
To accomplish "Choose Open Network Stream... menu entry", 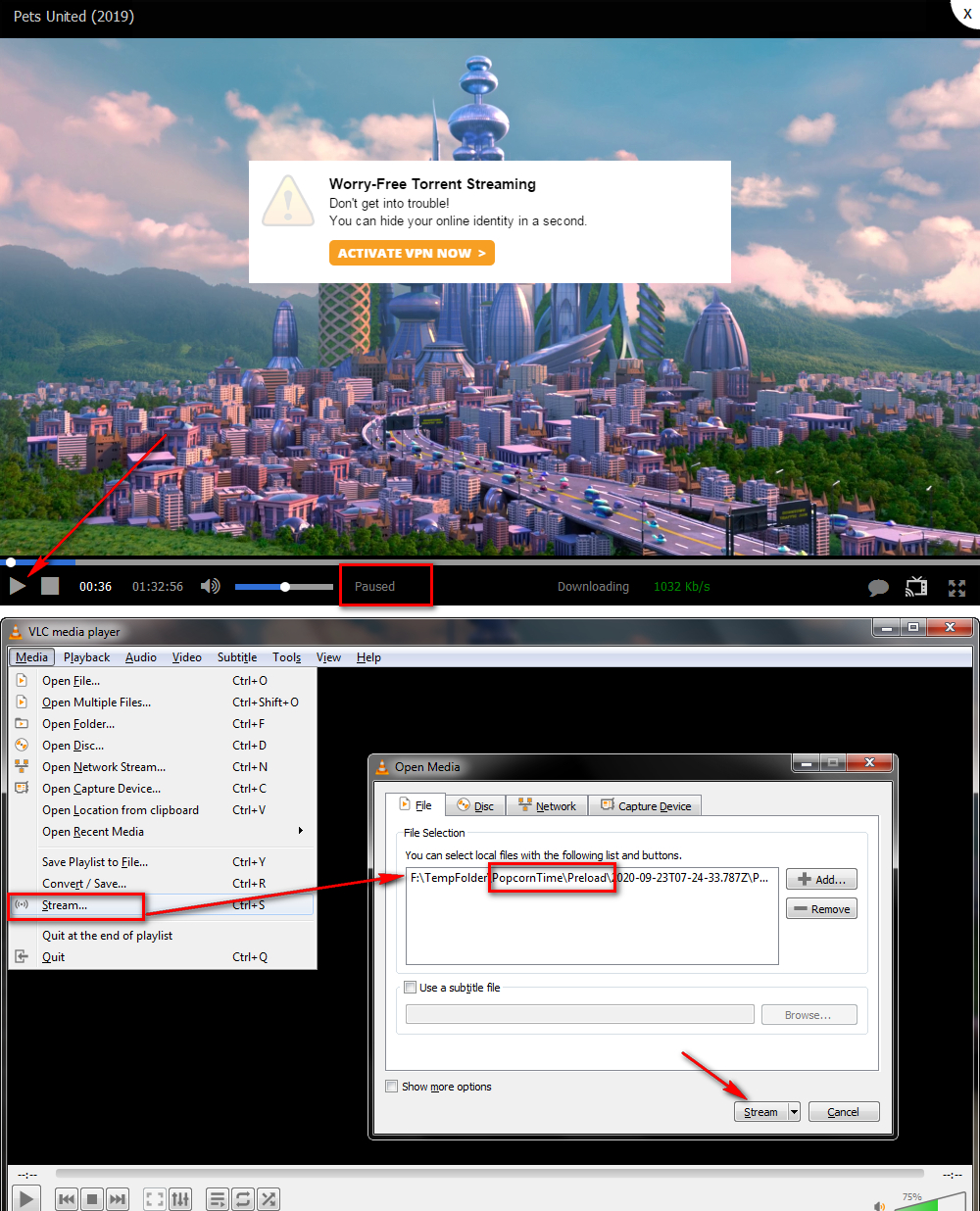I will point(163,767).
